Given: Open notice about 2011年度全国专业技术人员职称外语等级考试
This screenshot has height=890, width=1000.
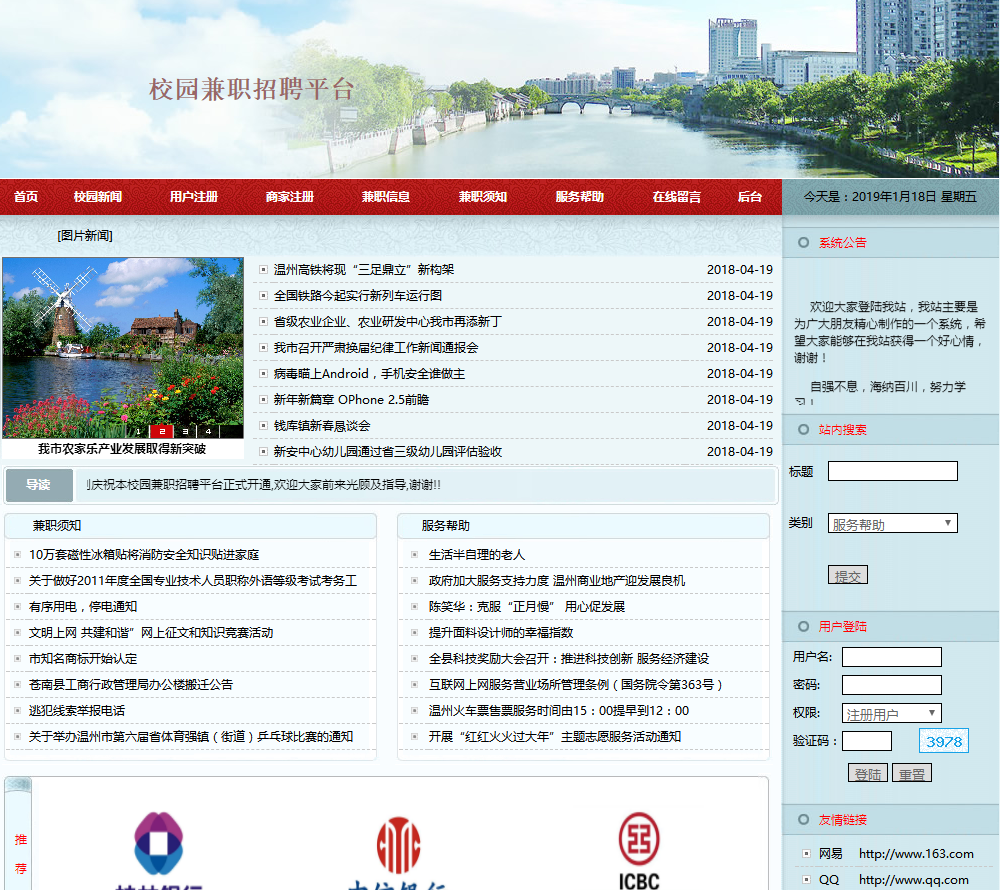Looking at the screenshot, I should [193, 581].
